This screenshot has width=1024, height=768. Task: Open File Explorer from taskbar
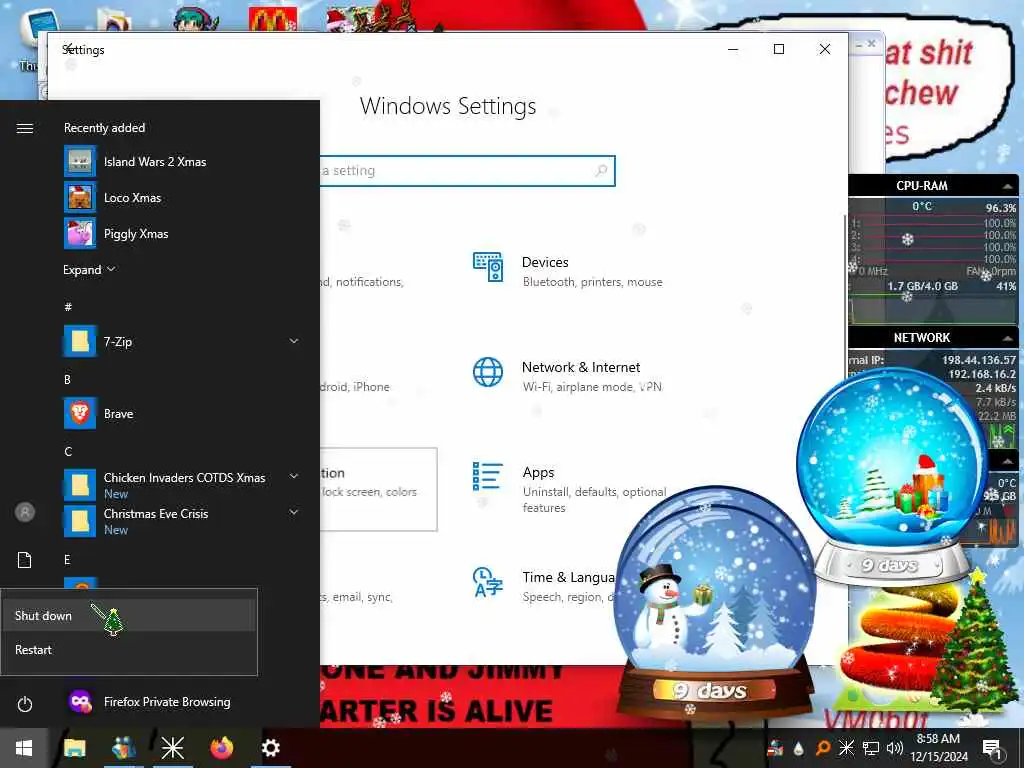coord(74,748)
